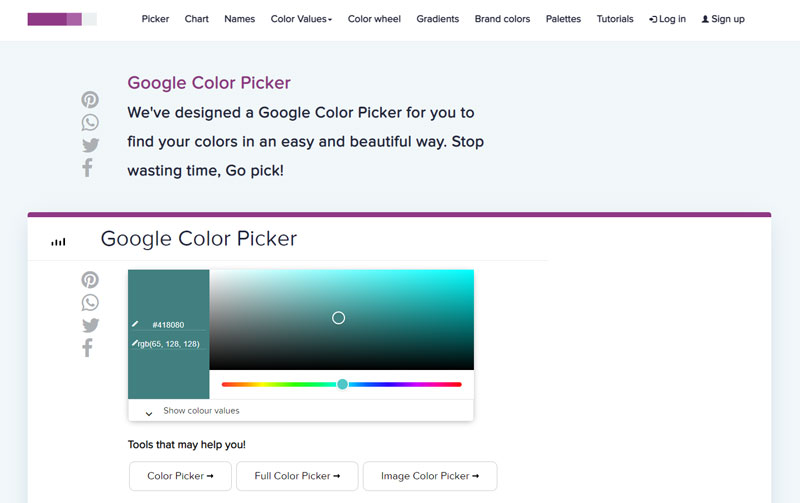Open the Color Picker tool button

pos(180,476)
